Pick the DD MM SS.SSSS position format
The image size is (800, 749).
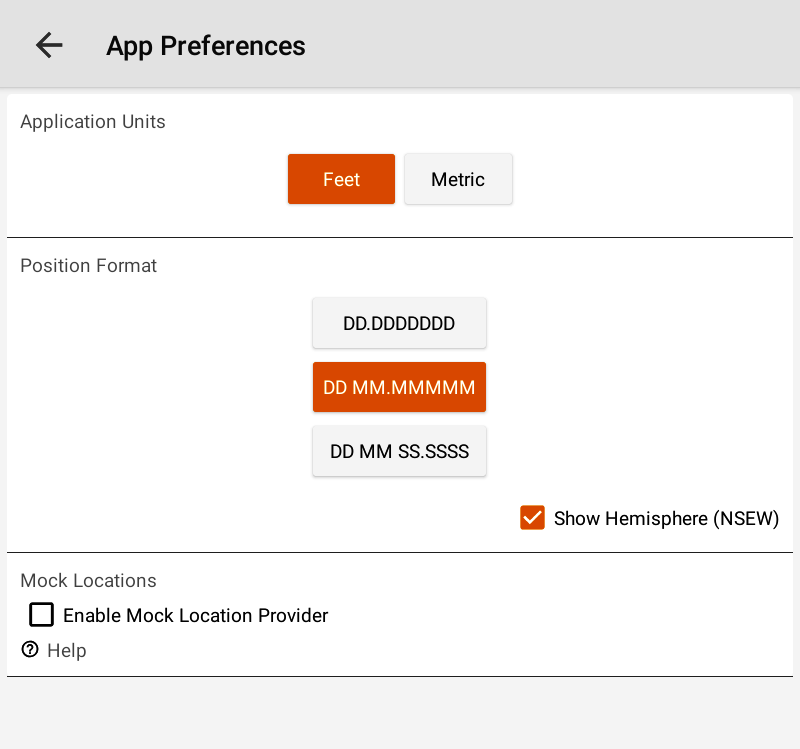tap(399, 451)
